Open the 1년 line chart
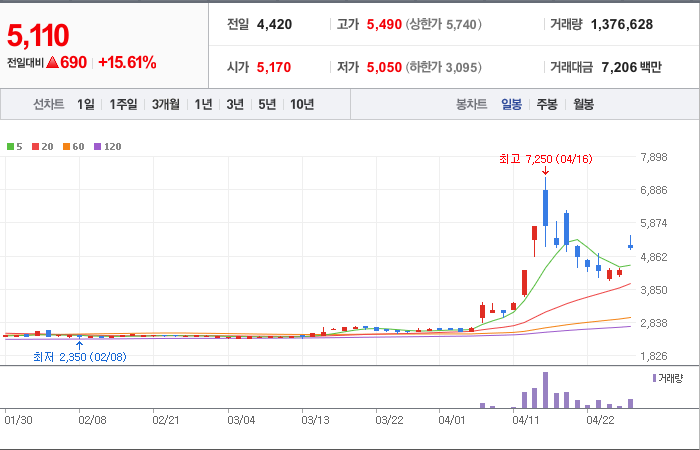This screenshot has height=450, width=700. point(203,104)
